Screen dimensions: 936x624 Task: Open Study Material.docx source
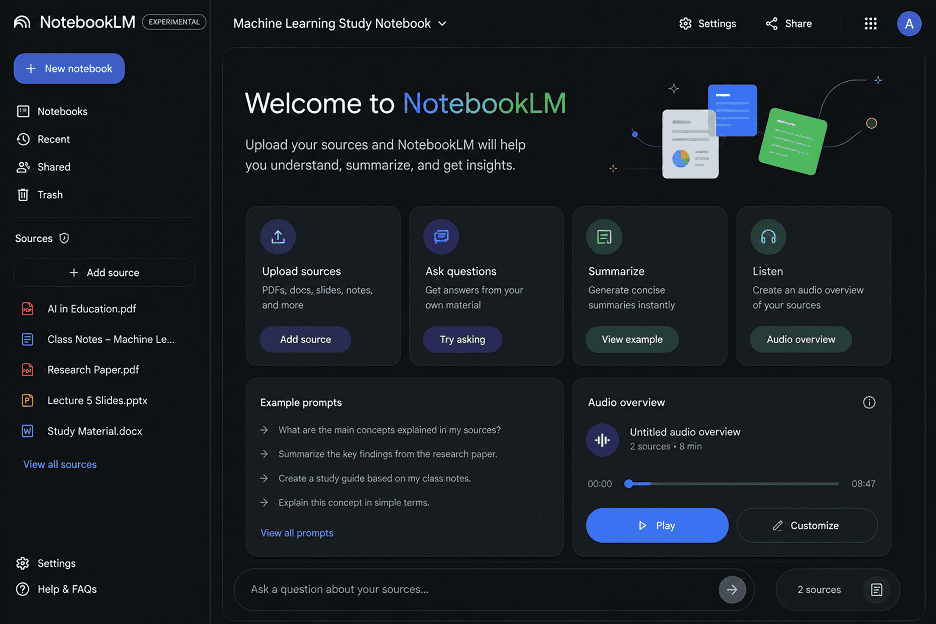(x=94, y=431)
